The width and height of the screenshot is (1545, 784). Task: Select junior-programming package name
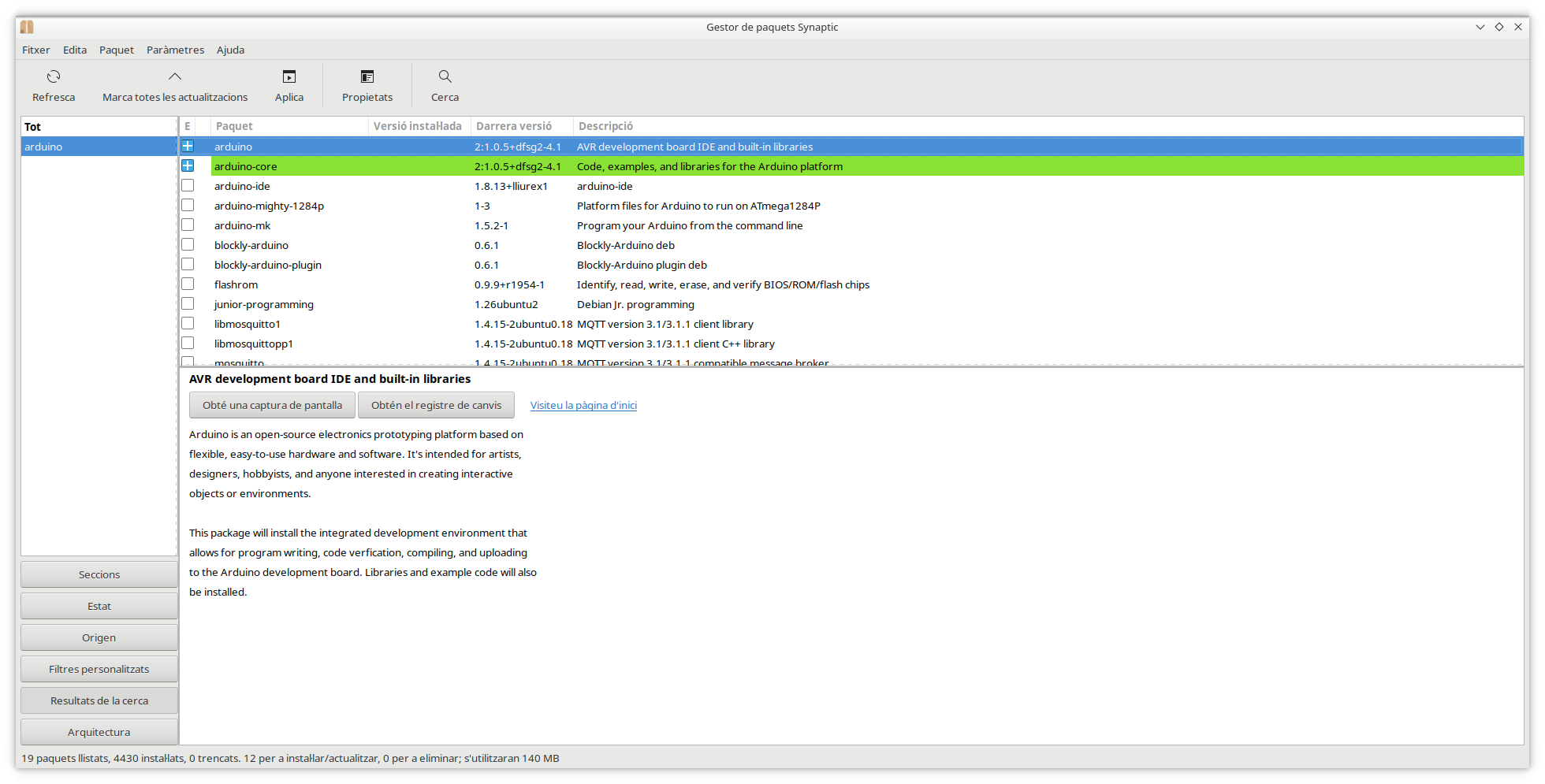click(x=263, y=304)
